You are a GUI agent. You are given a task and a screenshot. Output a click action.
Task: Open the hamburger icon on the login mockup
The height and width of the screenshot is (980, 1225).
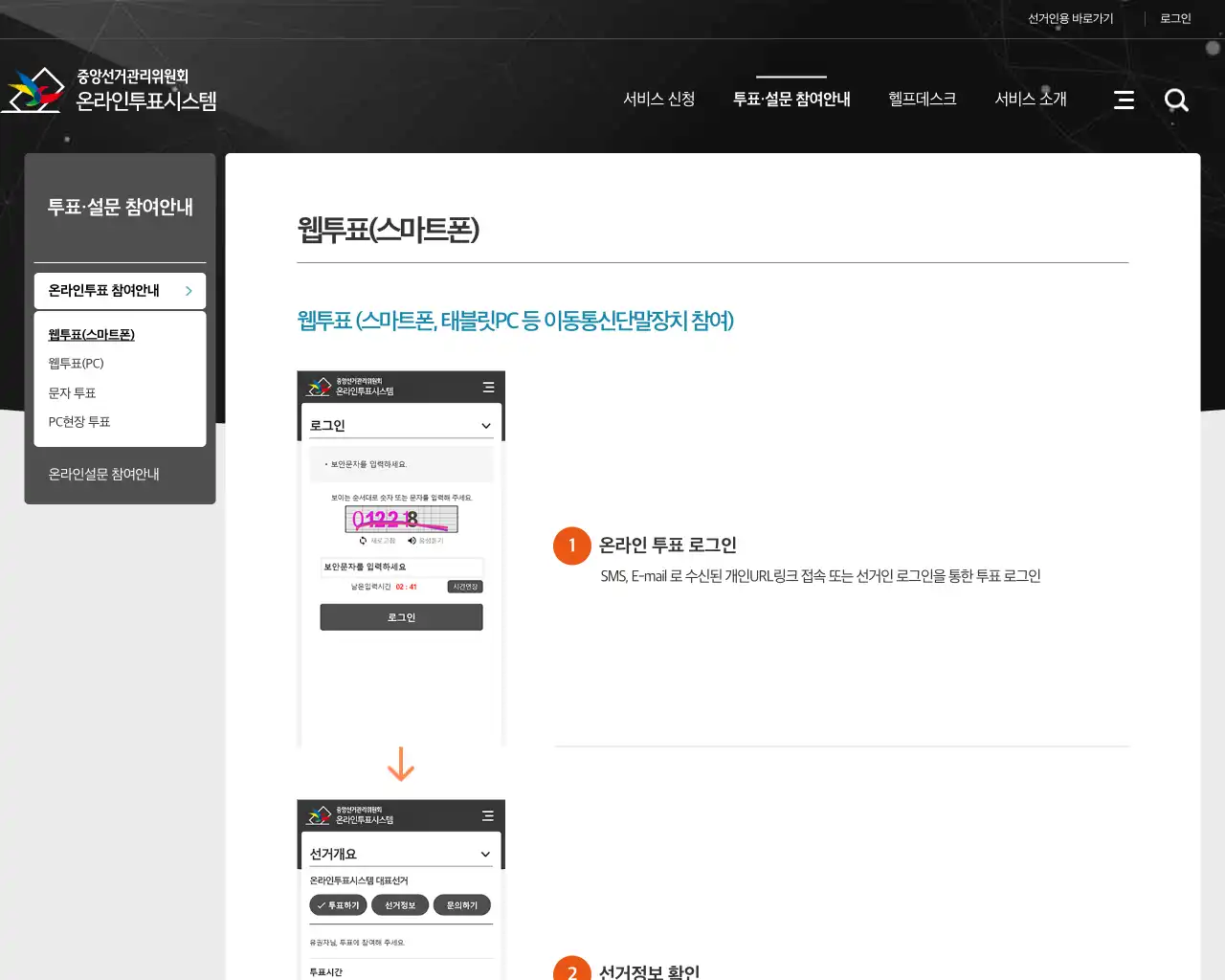point(489,387)
